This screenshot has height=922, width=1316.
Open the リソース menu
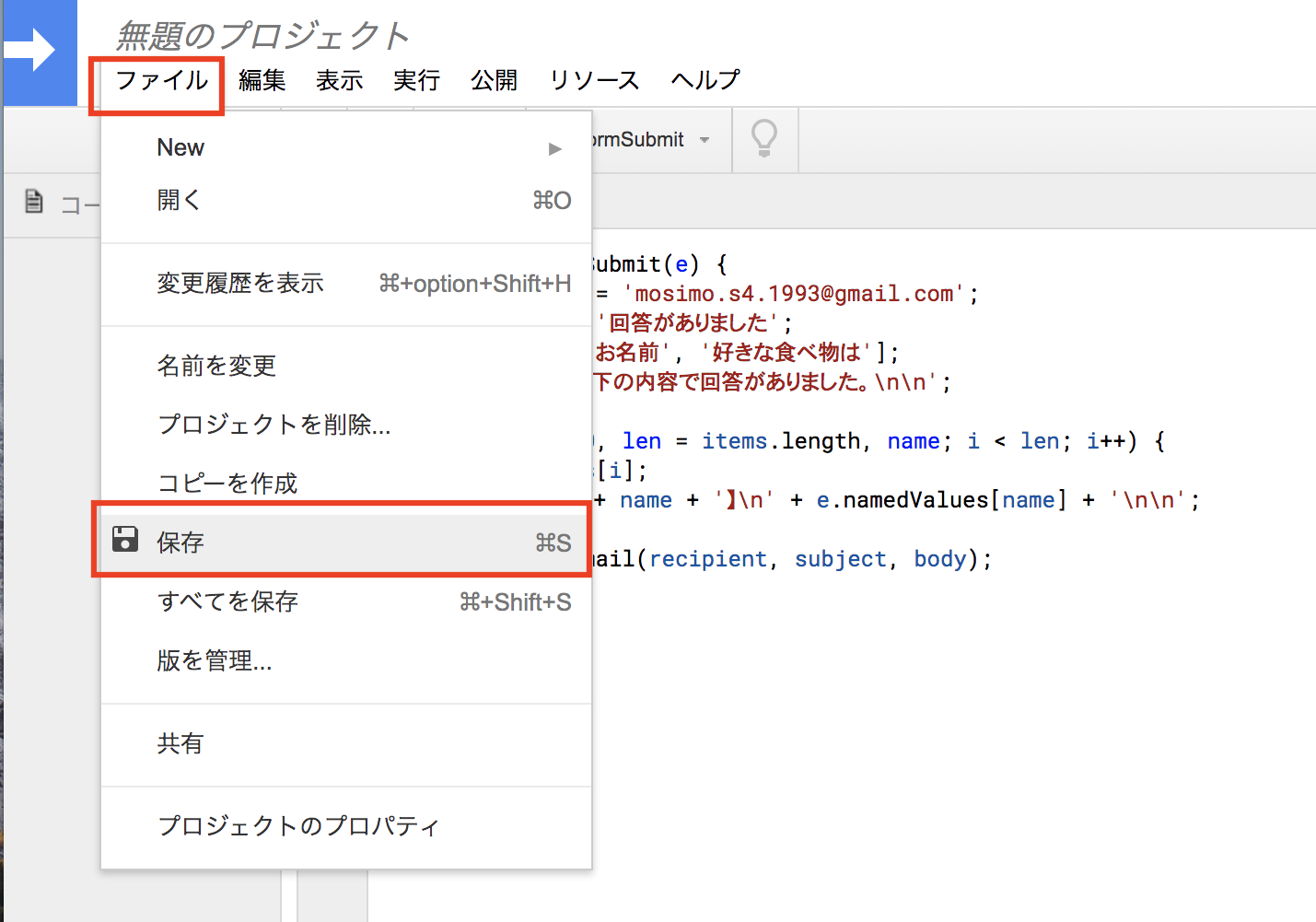593,81
